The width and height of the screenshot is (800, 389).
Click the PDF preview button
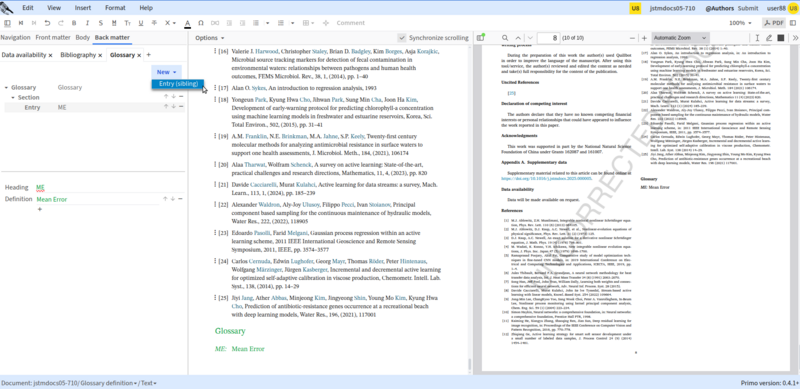pyautogui.click(x=774, y=23)
